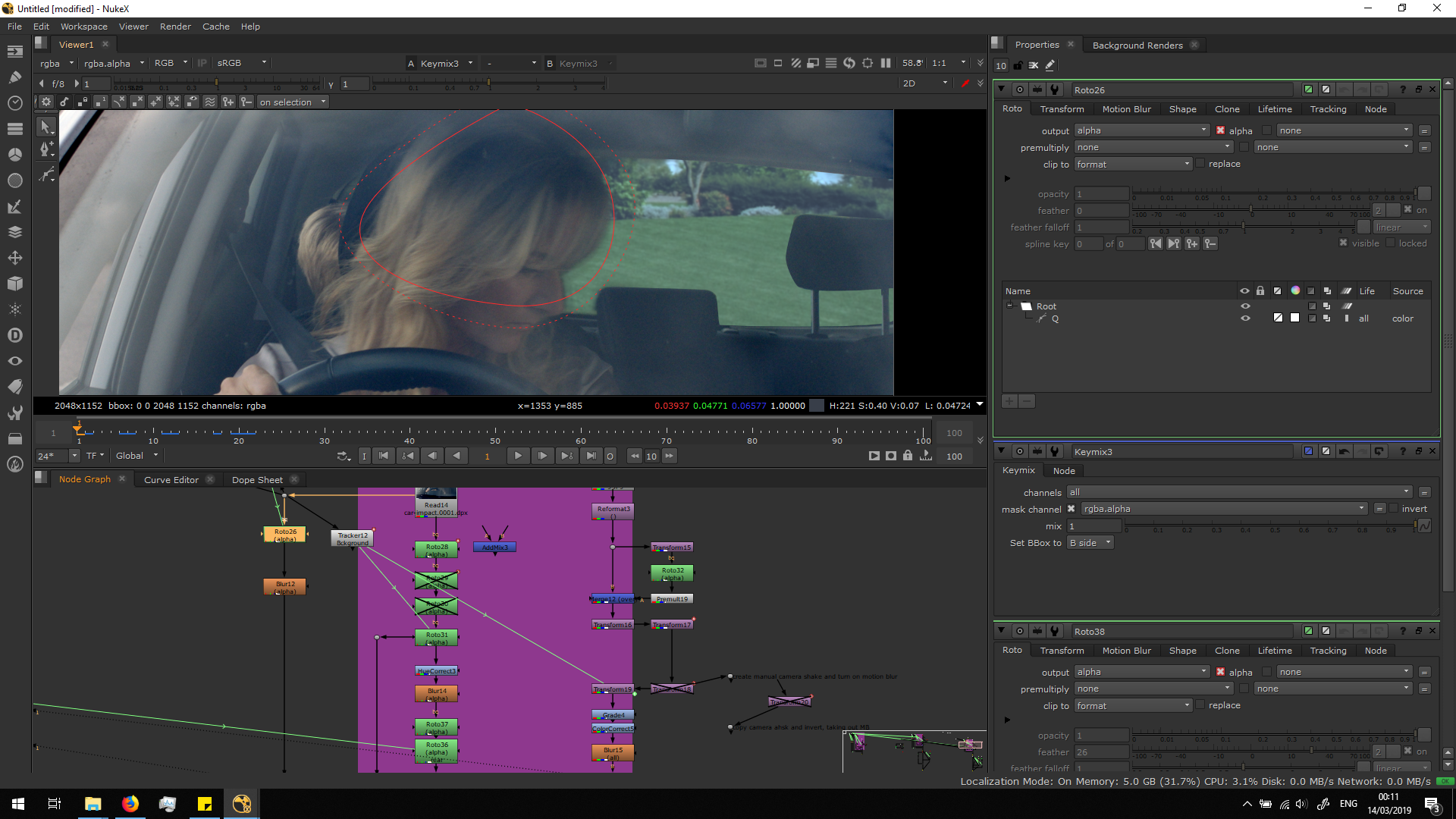Click the play forward button
This screenshot has height=819, width=1456.
pos(518,456)
